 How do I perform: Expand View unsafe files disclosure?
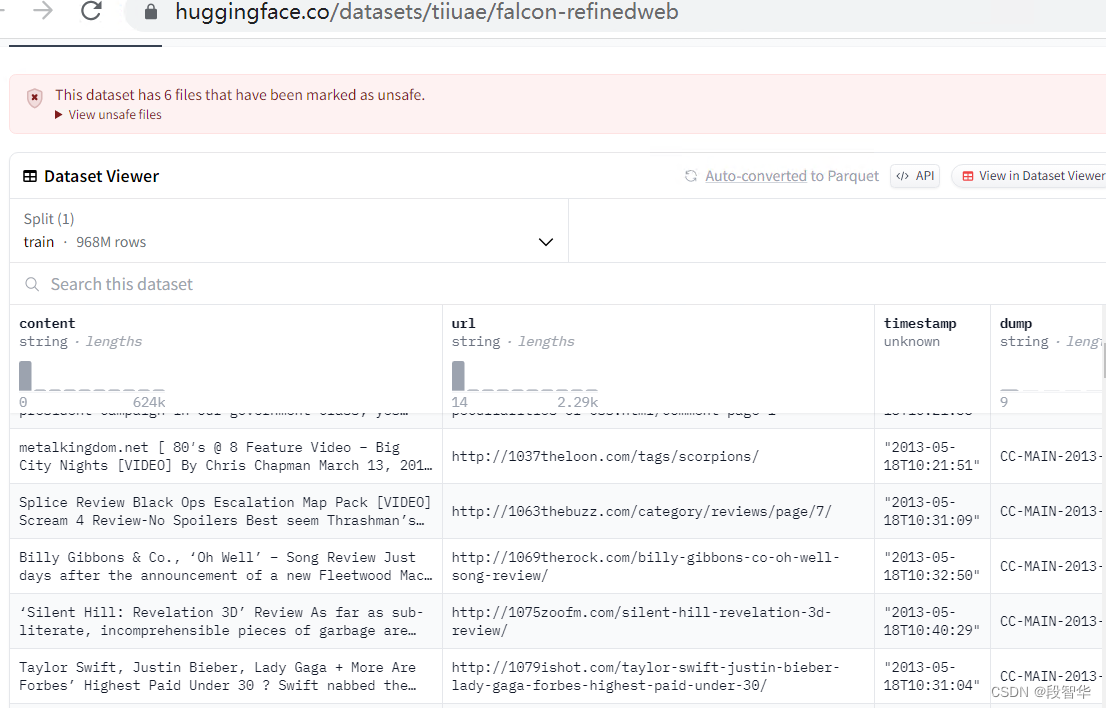click(x=109, y=115)
